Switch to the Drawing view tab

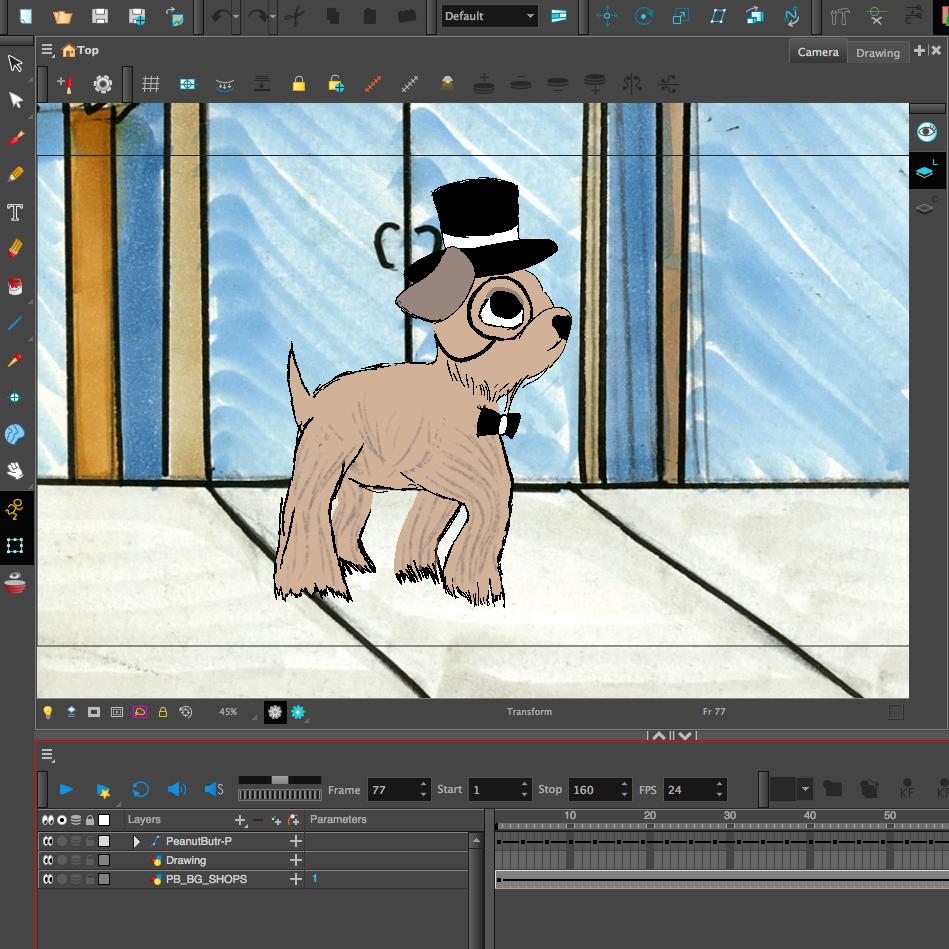point(877,53)
